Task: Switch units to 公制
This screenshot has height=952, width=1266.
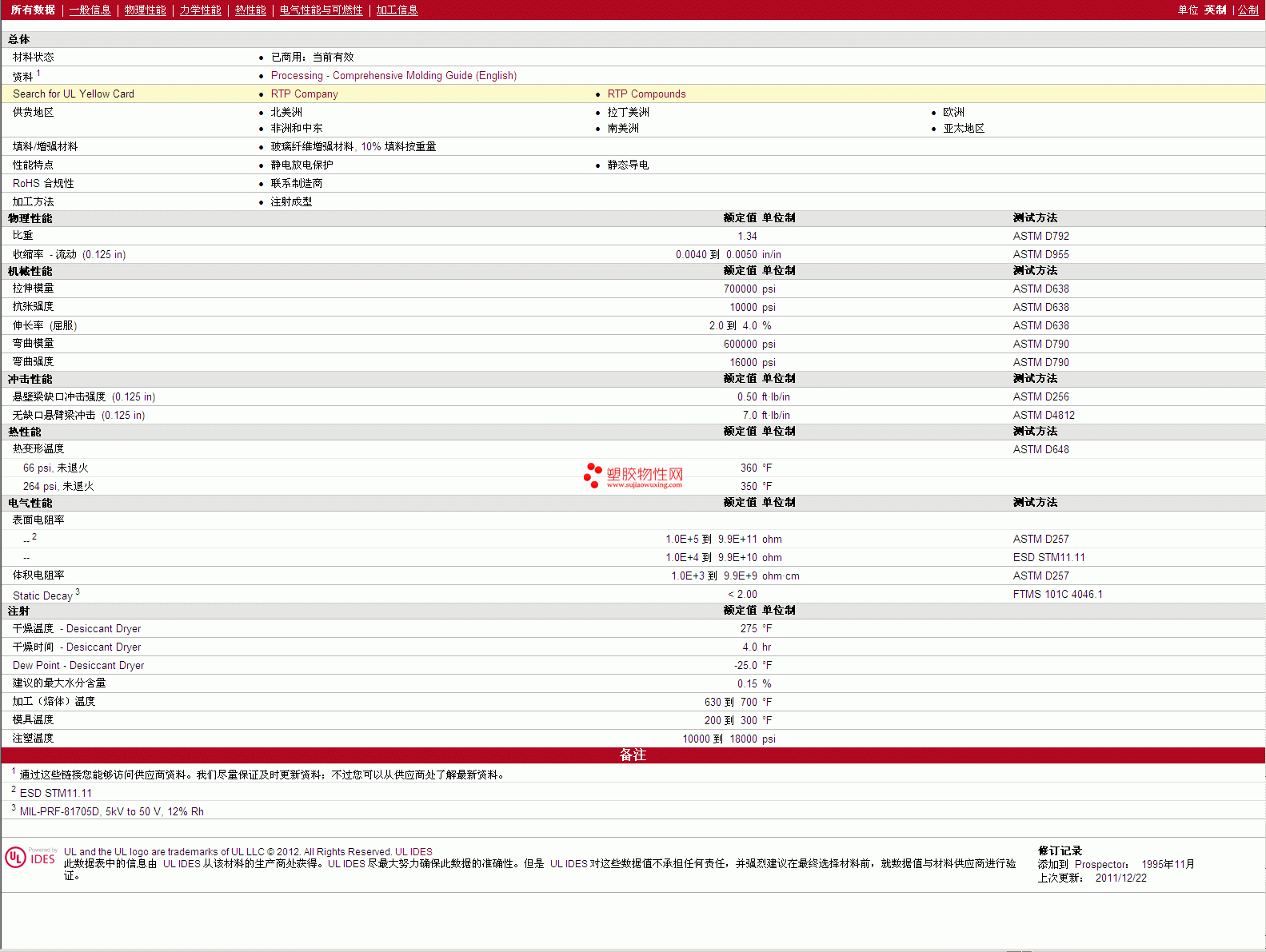Action: [x=1248, y=10]
